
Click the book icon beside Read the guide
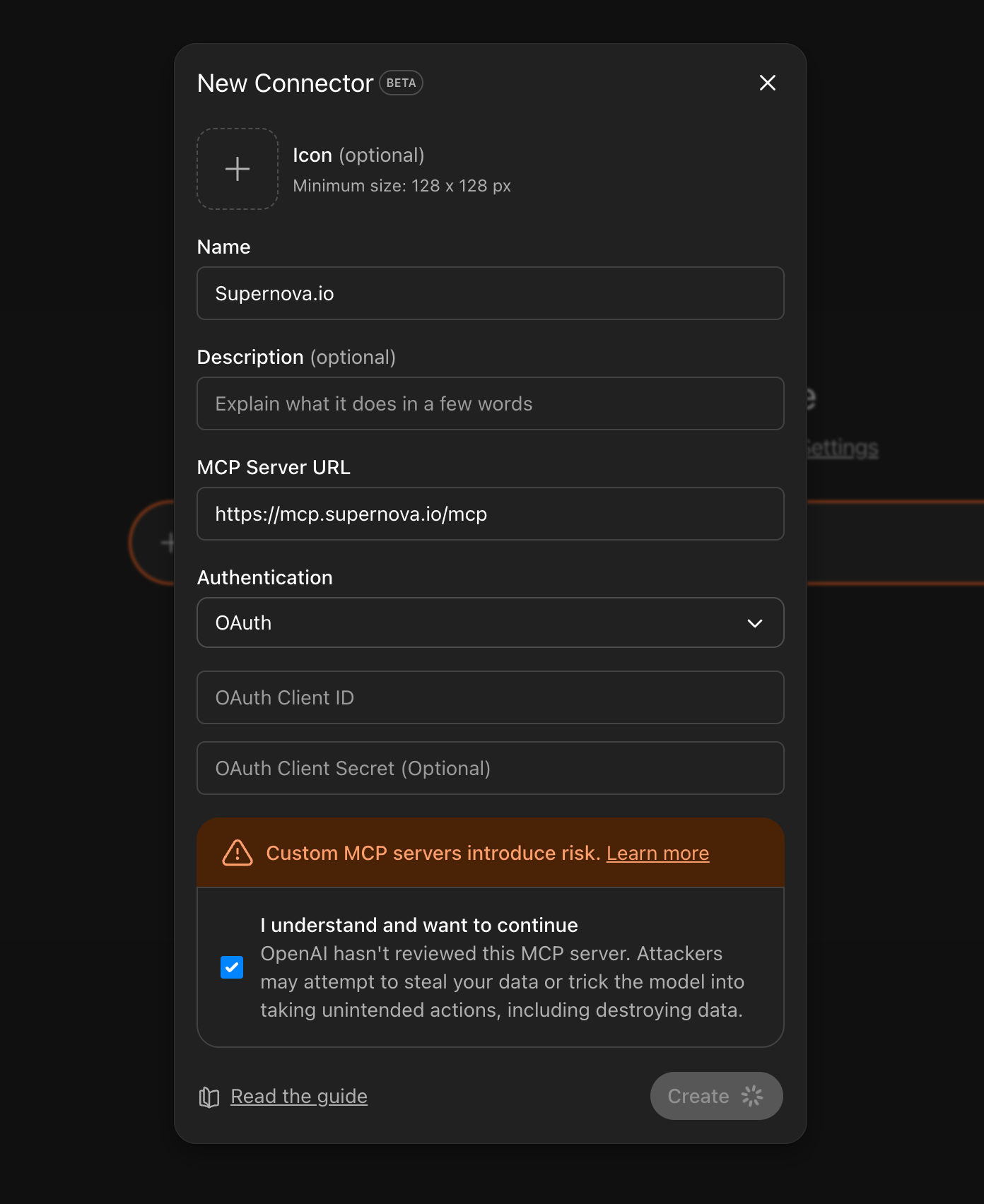coord(209,1097)
